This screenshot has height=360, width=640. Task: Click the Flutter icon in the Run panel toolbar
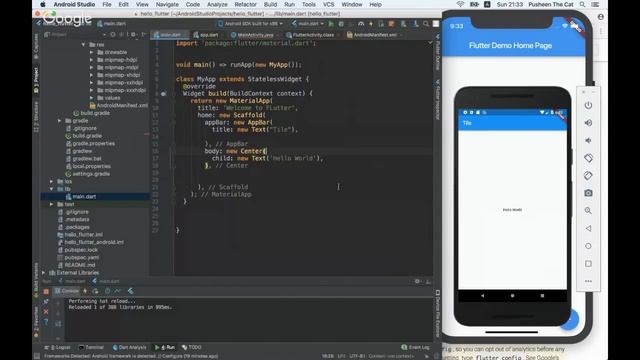click(x=131, y=291)
